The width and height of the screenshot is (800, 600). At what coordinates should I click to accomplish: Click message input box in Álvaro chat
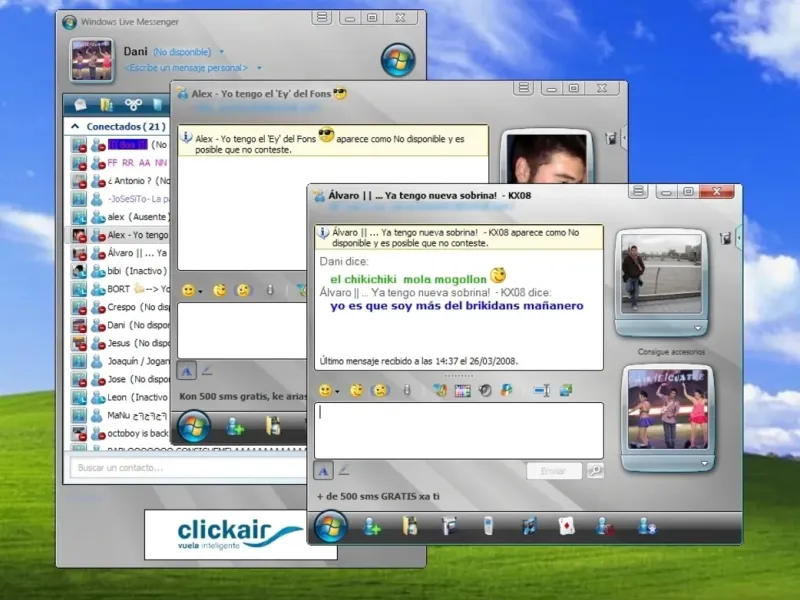pyautogui.click(x=459, y=431)
